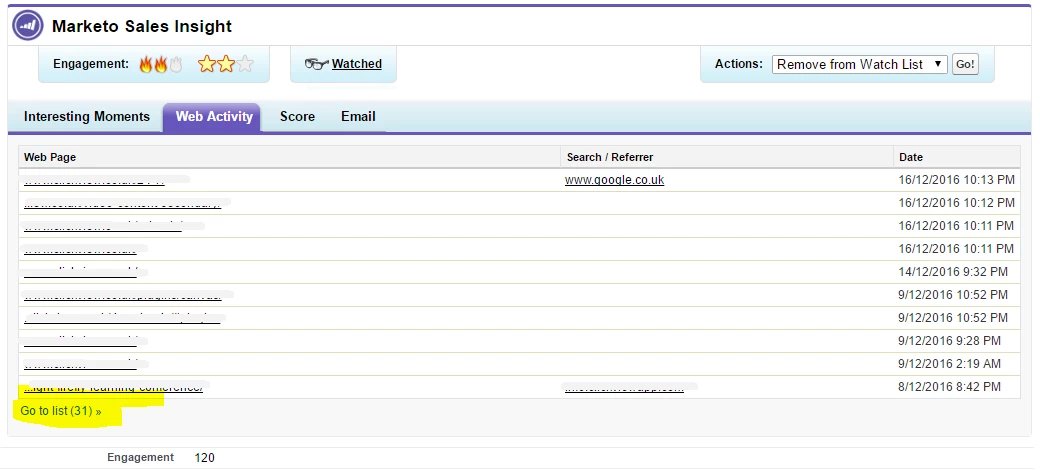Image resolution: width=1040 pixels, height=470 pixels.
Task: Open web page link dated 14/12/2016 9:32 PM
Action: click(80, 272)
